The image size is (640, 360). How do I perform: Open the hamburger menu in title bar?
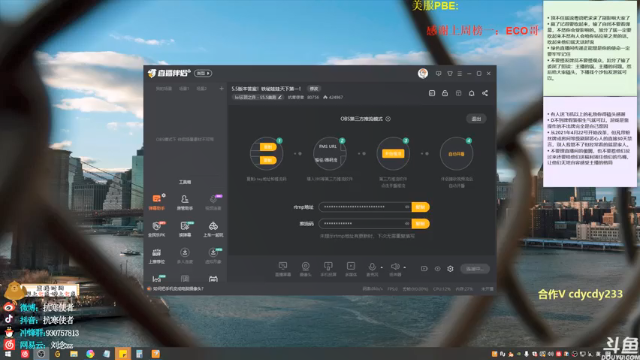(460, 73)
